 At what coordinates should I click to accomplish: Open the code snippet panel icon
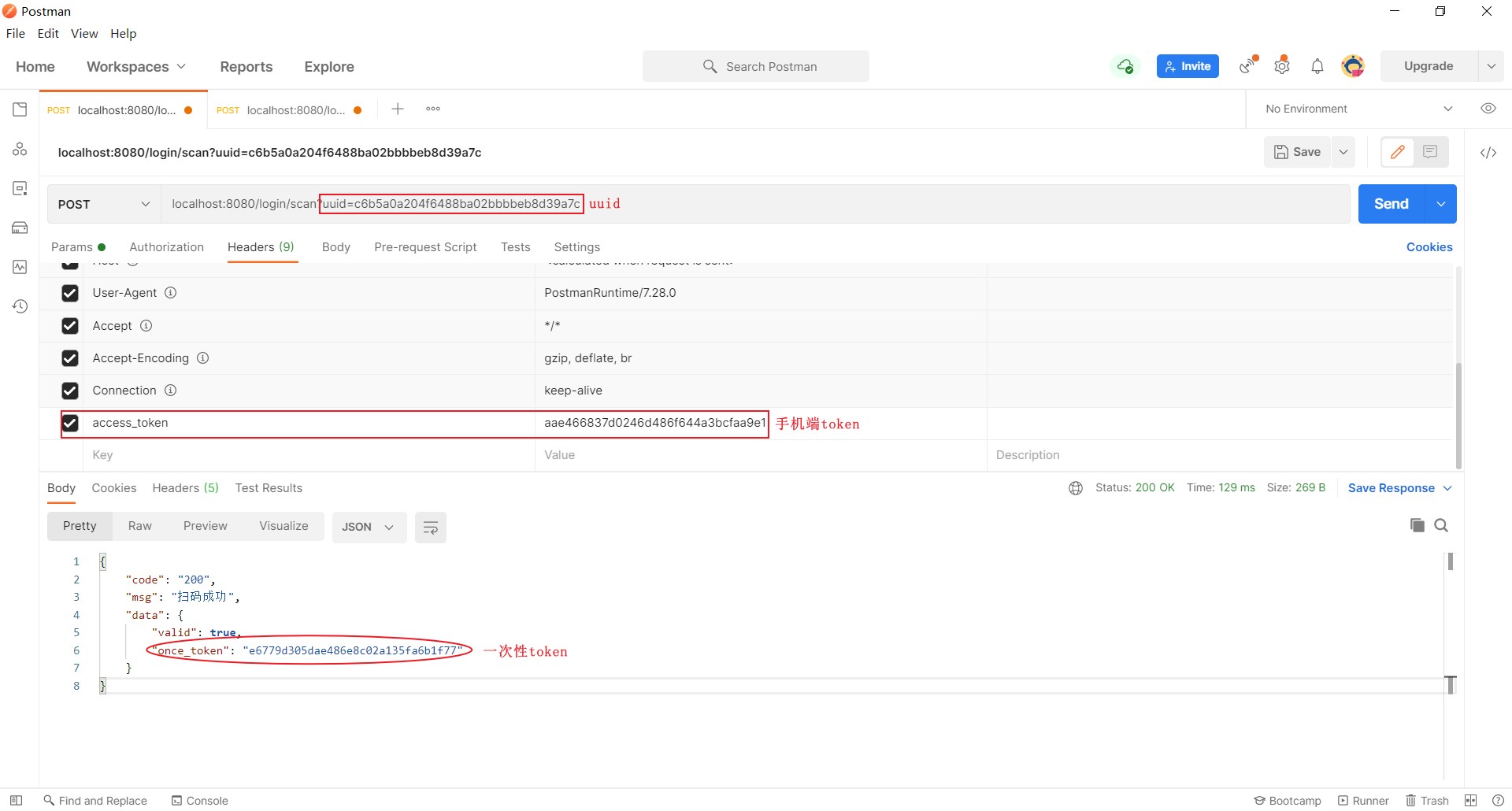(1488, 153)
